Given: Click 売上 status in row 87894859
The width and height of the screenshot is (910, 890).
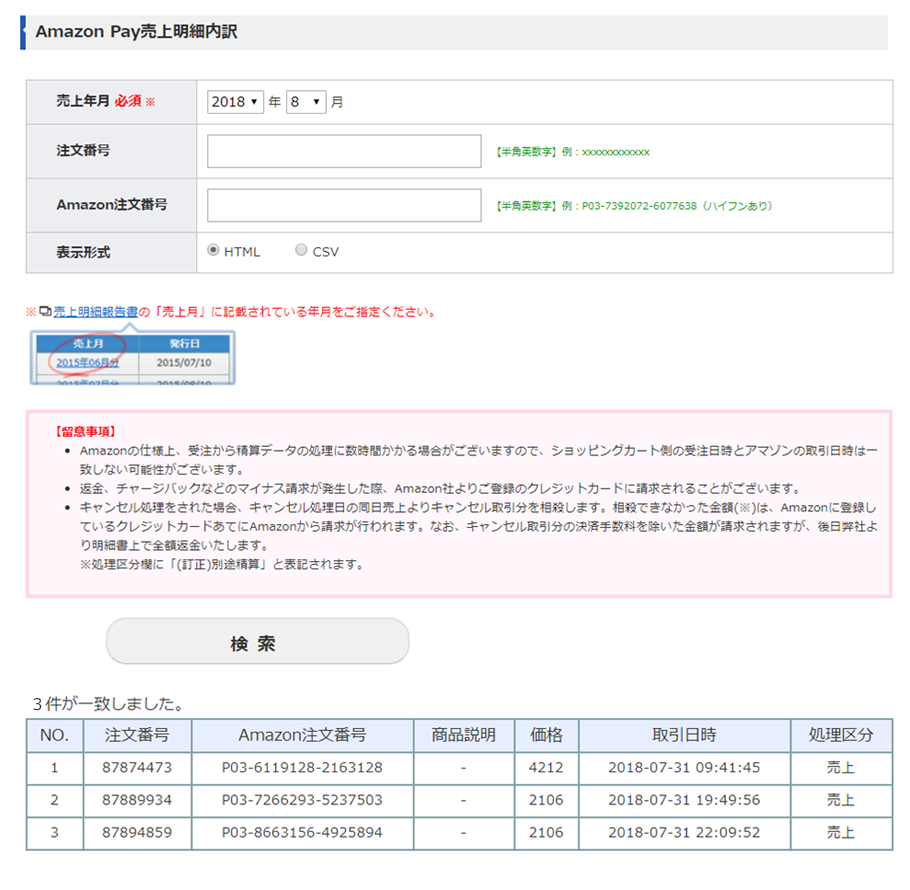Looking at the screenshot, I should click(x=841, y=833).
